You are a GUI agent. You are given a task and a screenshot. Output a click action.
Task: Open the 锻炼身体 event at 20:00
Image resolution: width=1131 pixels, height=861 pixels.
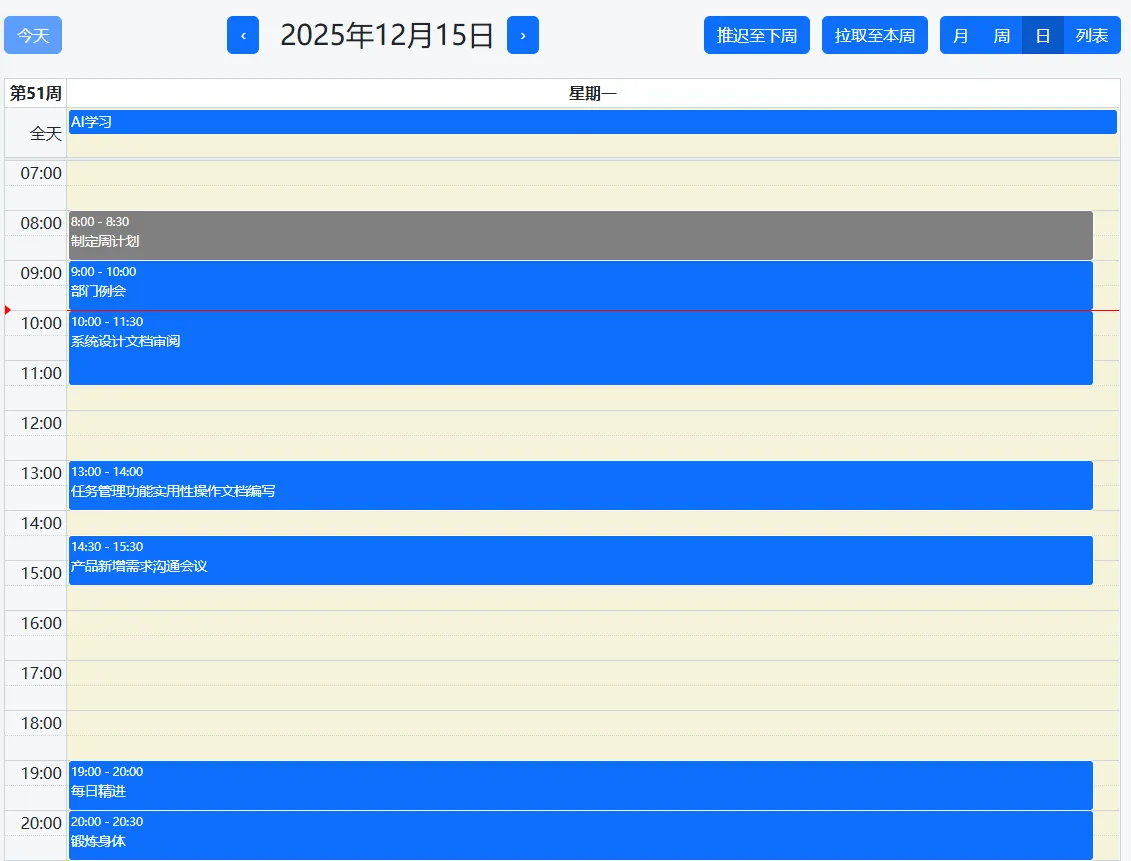click(580, 835)
